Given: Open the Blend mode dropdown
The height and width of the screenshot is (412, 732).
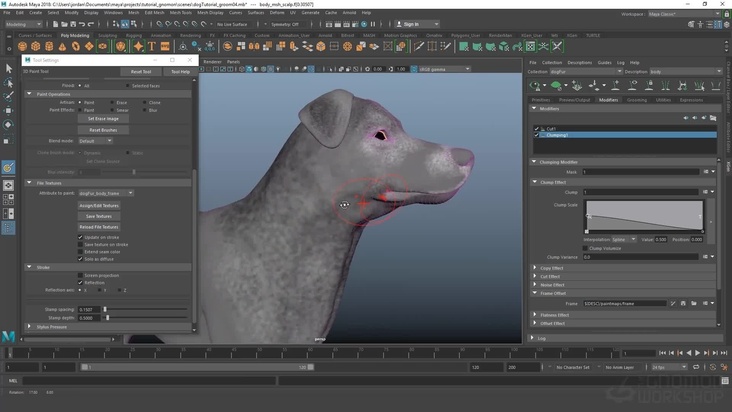Looking at the screenshot, I should [95, 141].
